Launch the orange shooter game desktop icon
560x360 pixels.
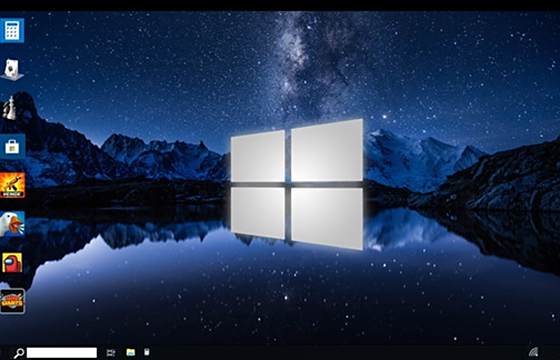[x=12, y=185]
